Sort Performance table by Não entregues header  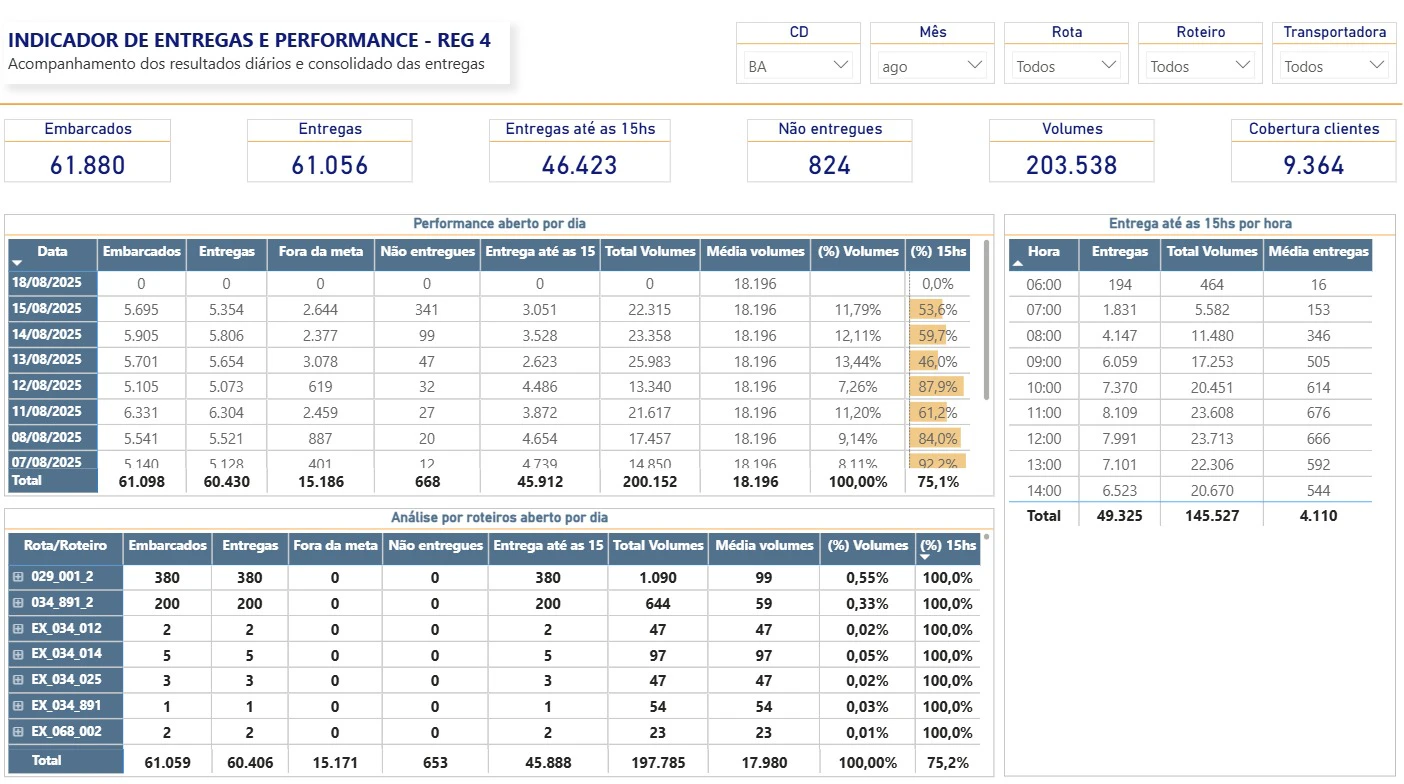[428, 252]
